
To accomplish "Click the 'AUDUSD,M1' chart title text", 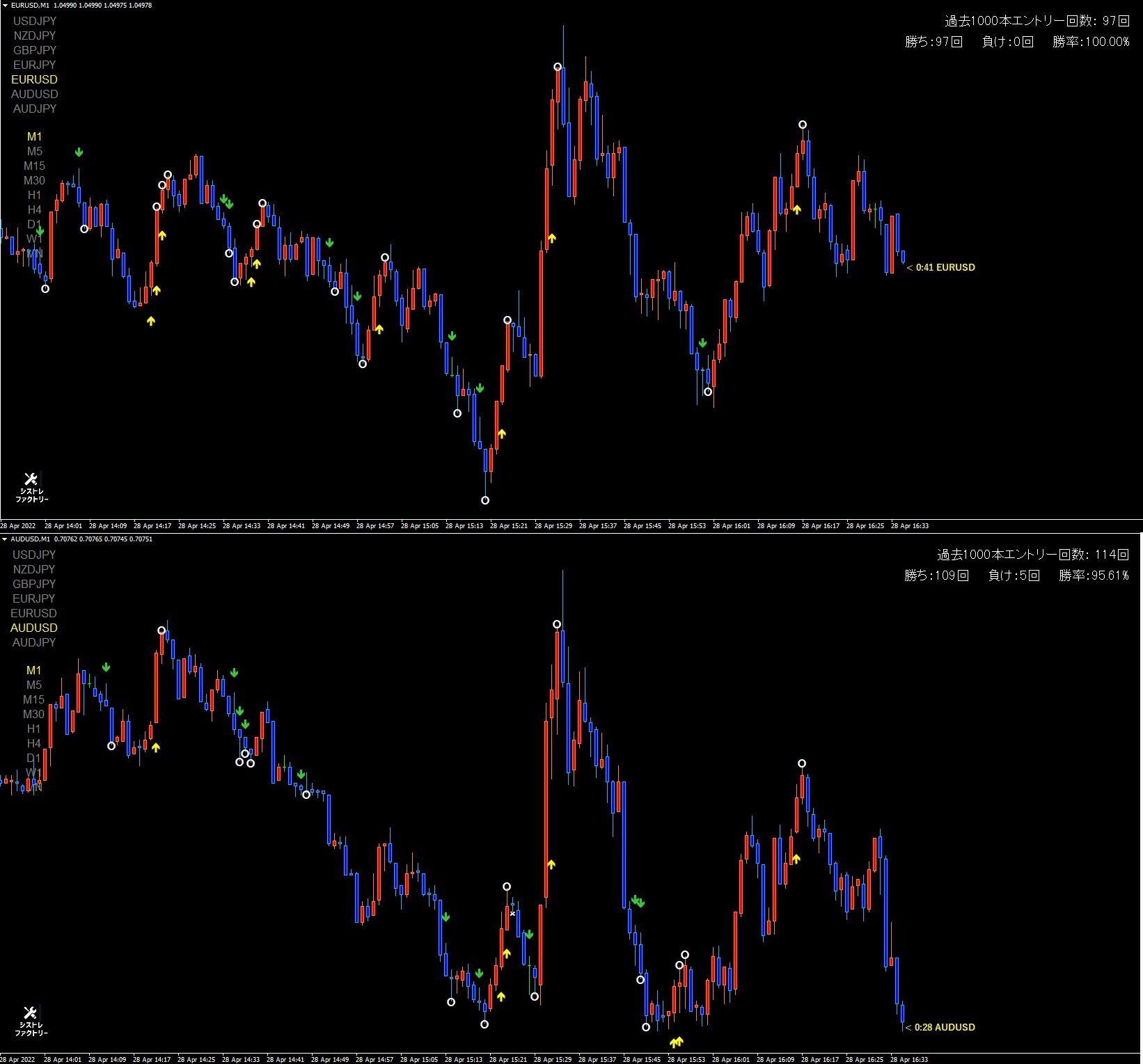I will pyautogui.click(x=31, y=539).
